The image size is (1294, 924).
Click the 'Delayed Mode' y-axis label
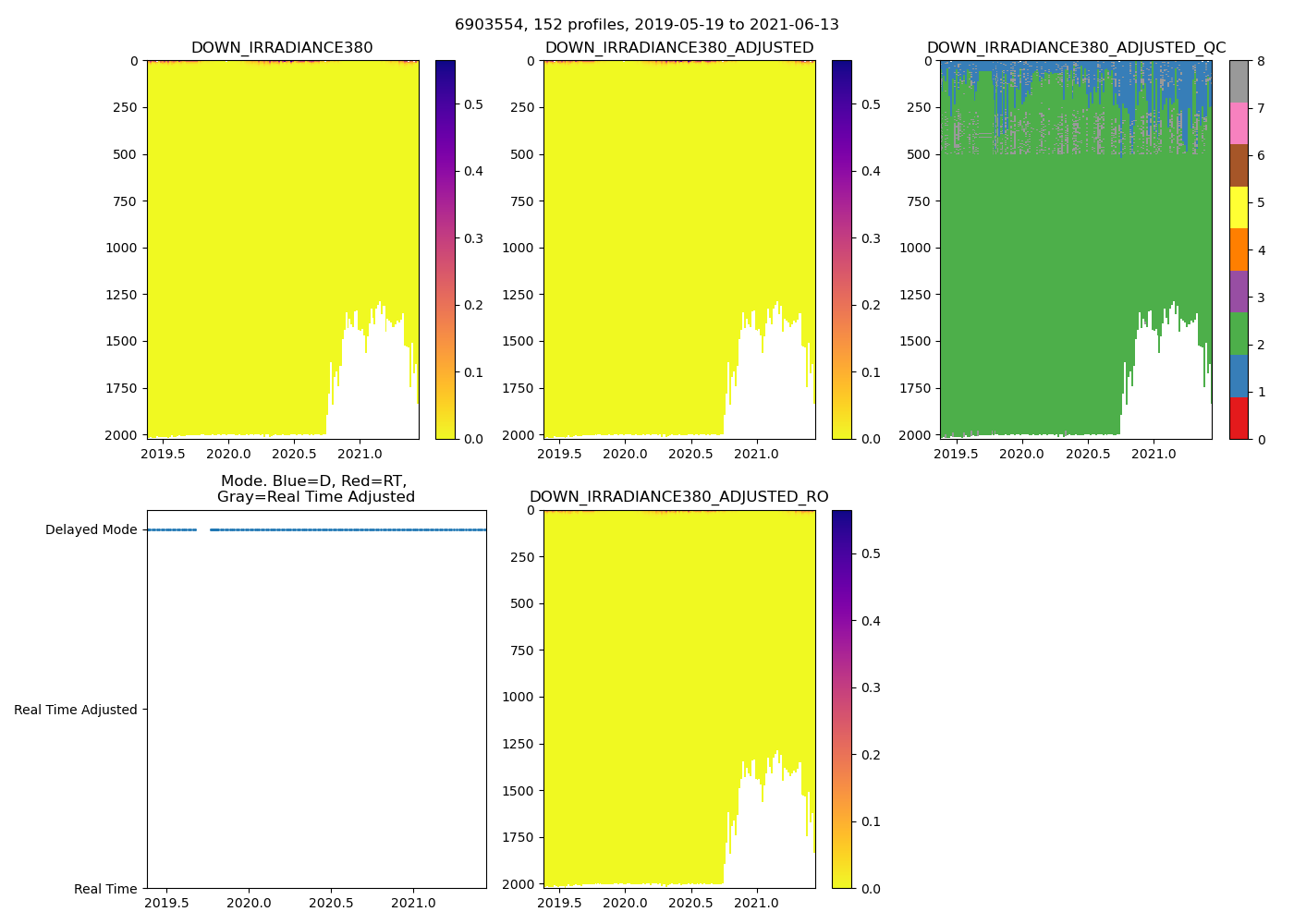click(x=91, y=530)
